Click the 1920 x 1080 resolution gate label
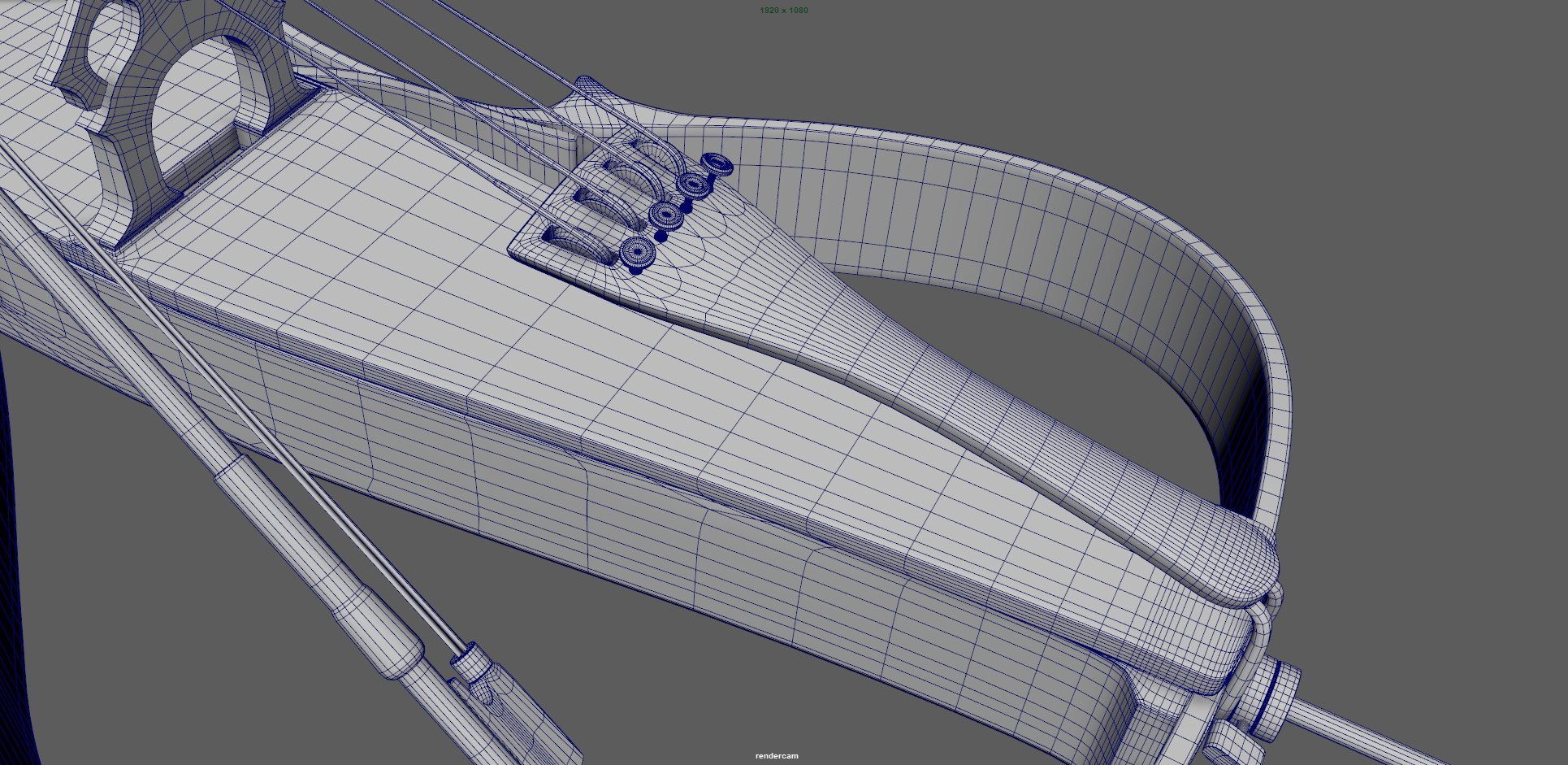 click(783, 10)
